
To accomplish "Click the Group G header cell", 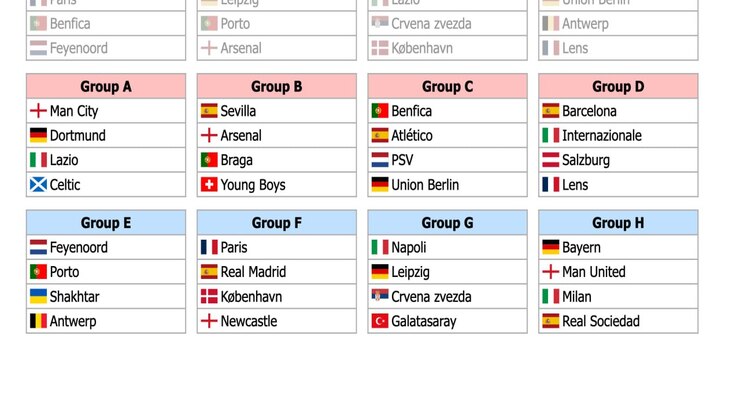I will tap(447, 223).
